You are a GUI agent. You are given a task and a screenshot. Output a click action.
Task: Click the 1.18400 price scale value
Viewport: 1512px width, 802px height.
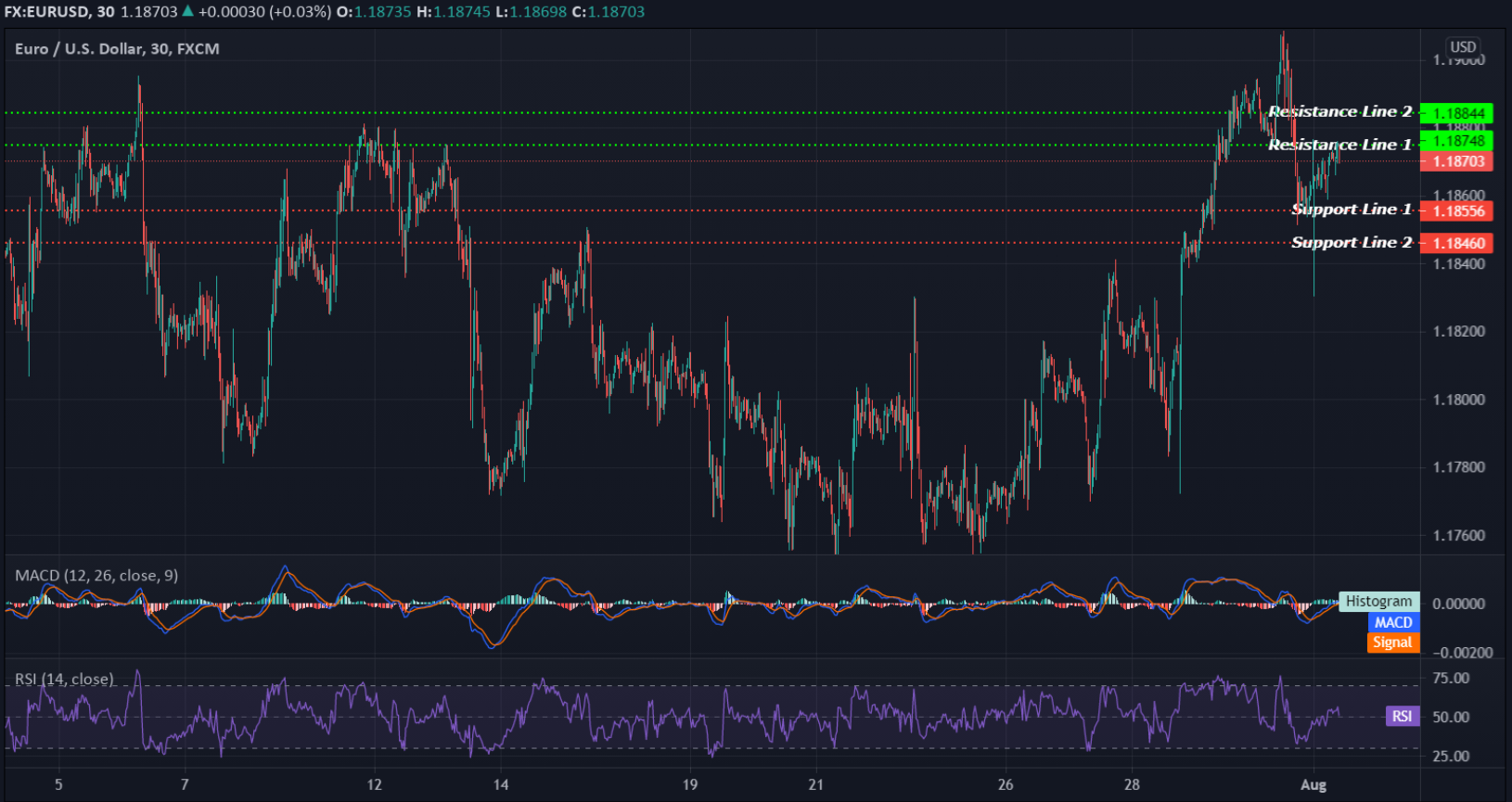click(1459, 263)
